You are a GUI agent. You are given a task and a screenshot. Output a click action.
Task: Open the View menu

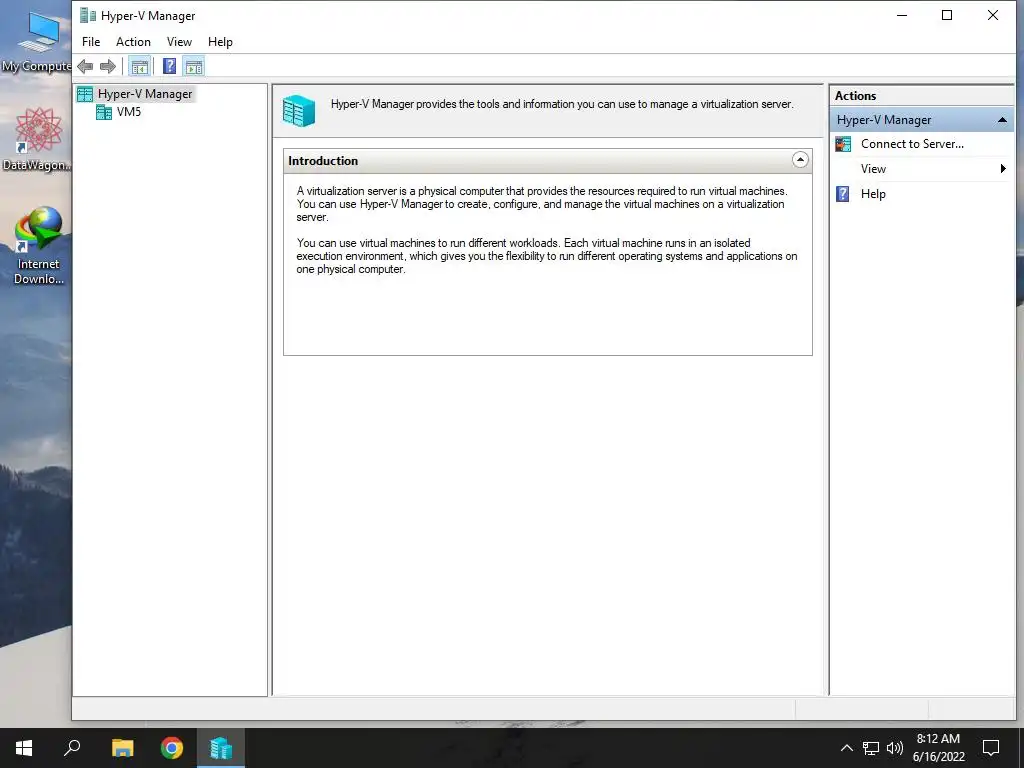[x=179, y=42]
